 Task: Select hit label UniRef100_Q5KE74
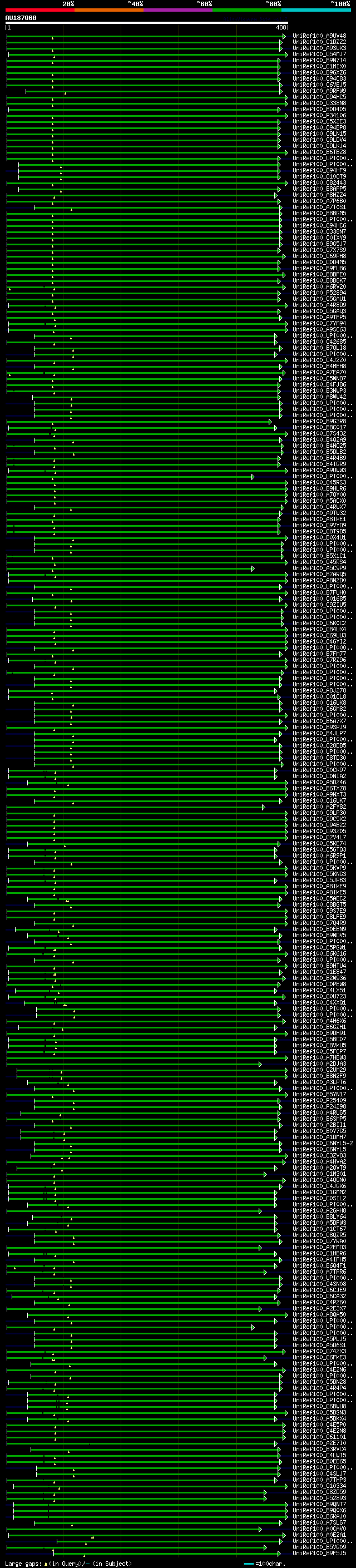coord(319,844)
